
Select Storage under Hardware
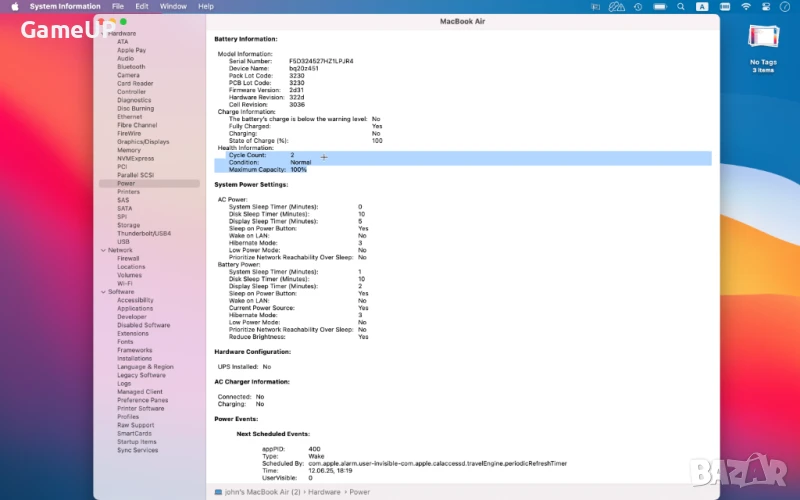point(128,225)
